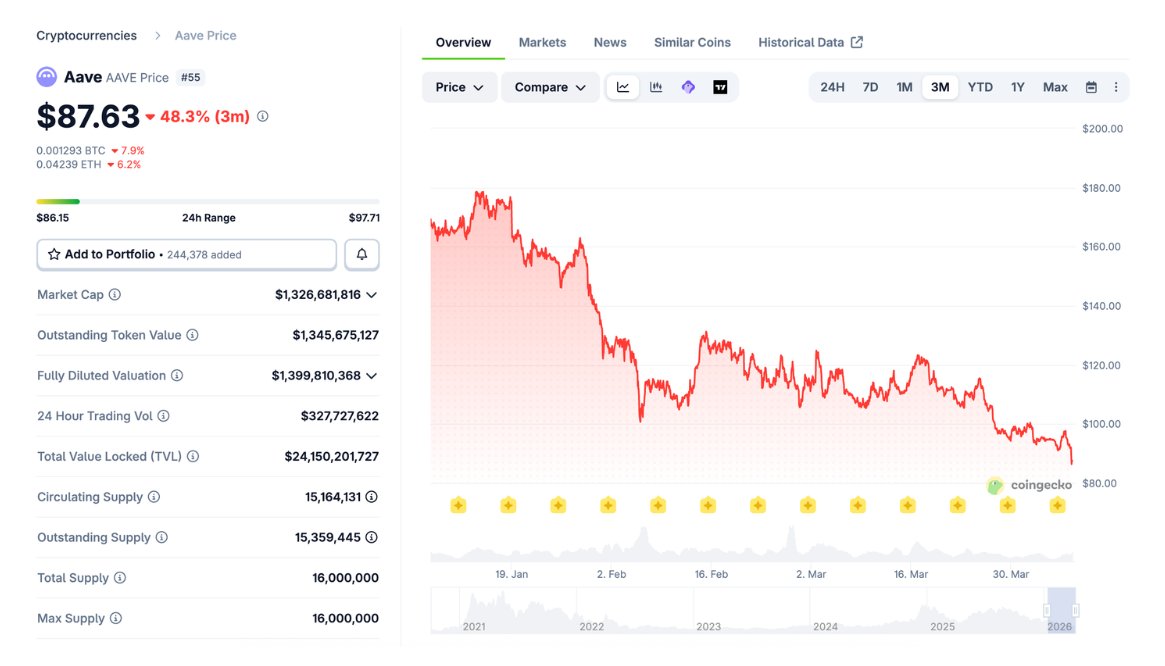Switch the chart to 7D range
Image resolution: width=1165 pixels, height=666 pixels.
click(870, 87)
